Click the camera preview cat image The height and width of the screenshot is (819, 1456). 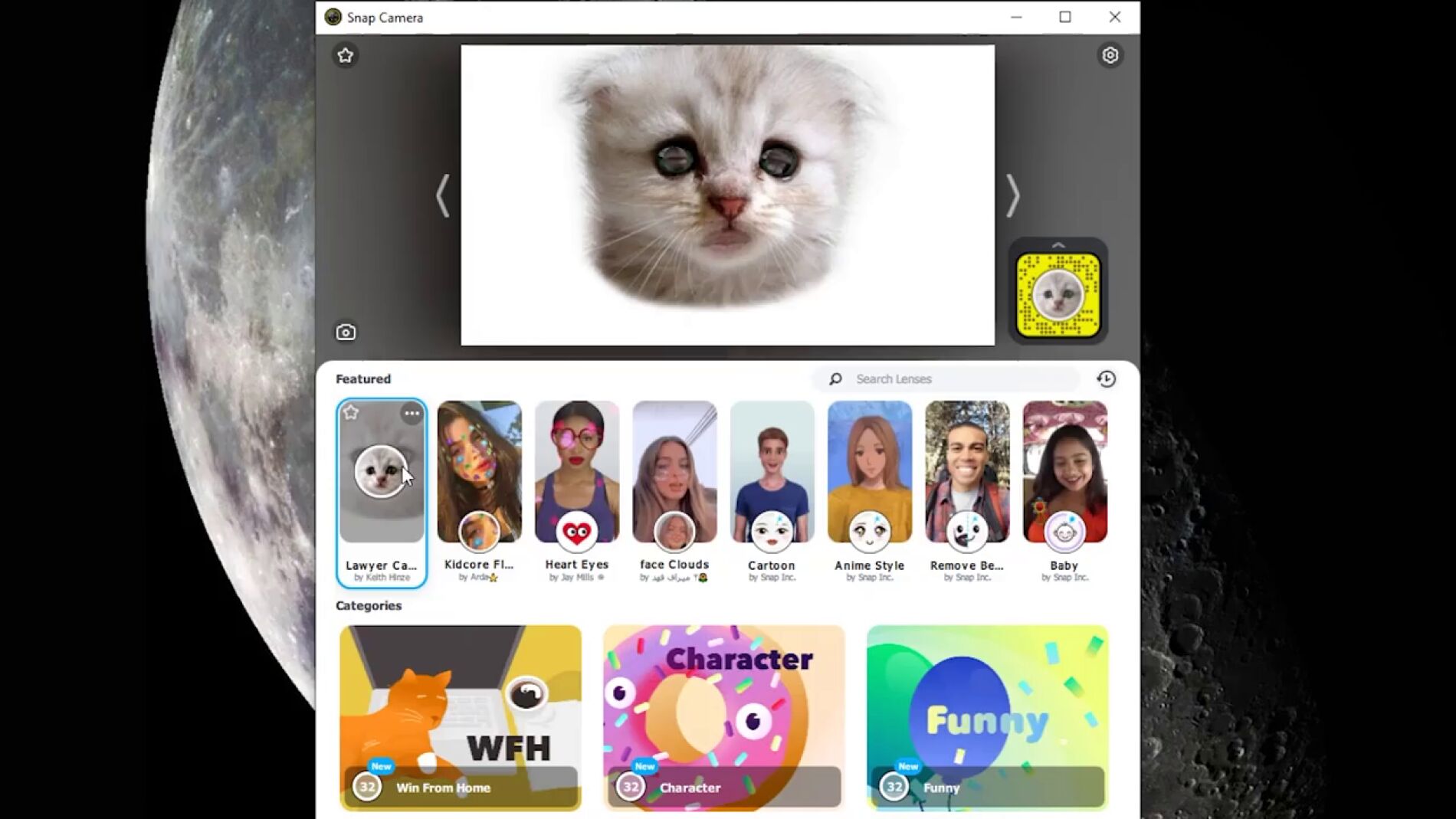(728, 195)
